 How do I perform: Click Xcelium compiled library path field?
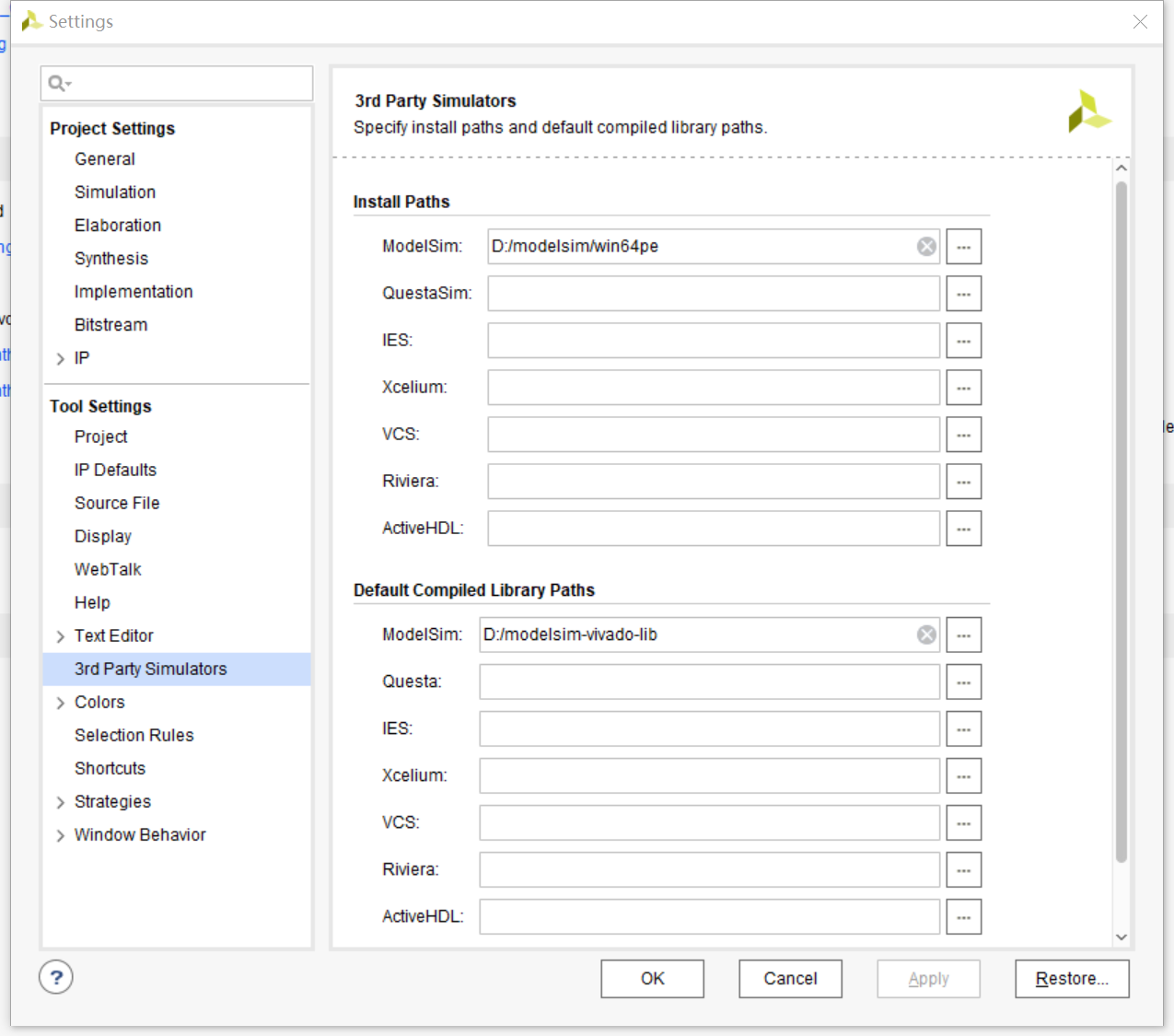click(710, 776)
